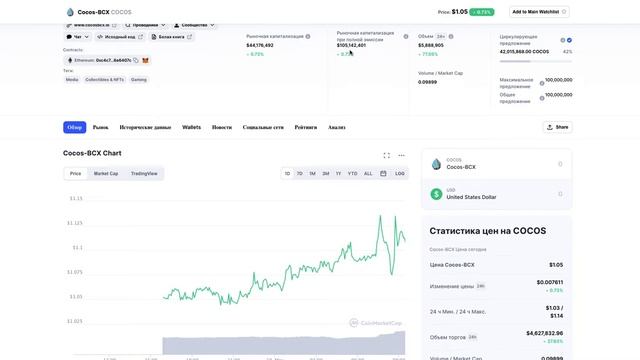Image resolution: width=640 pixels, height=360 pixels.
Task: Select the ALL chart range
Action: click(368, 173)
